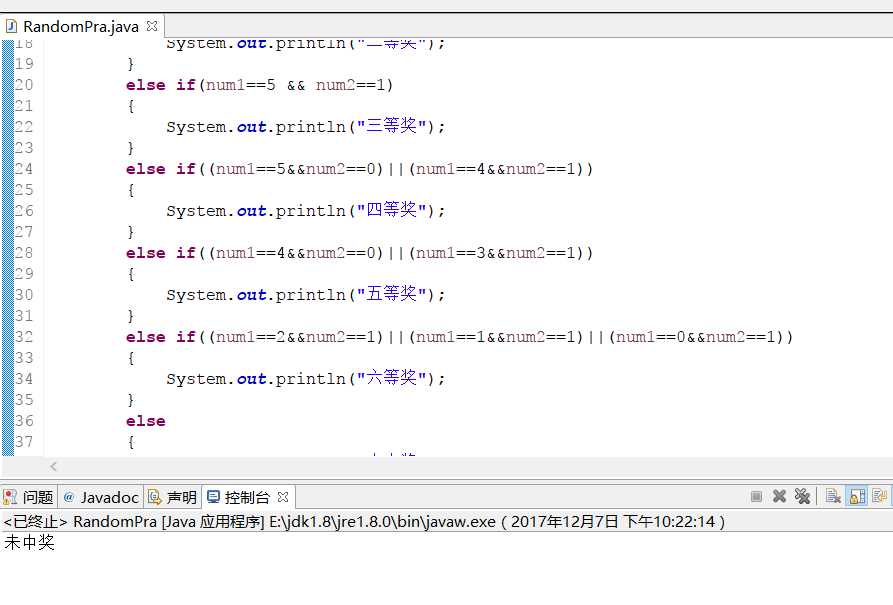Toggle the Scroll Lock console button

click(857, 497)
